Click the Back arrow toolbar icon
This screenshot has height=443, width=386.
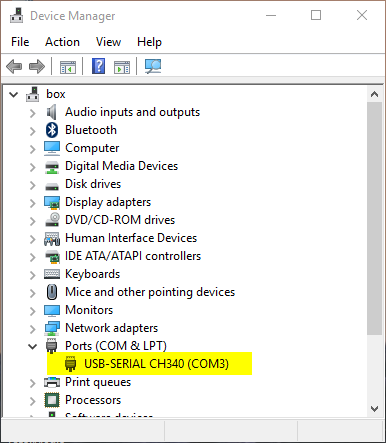tap(14, 66)
